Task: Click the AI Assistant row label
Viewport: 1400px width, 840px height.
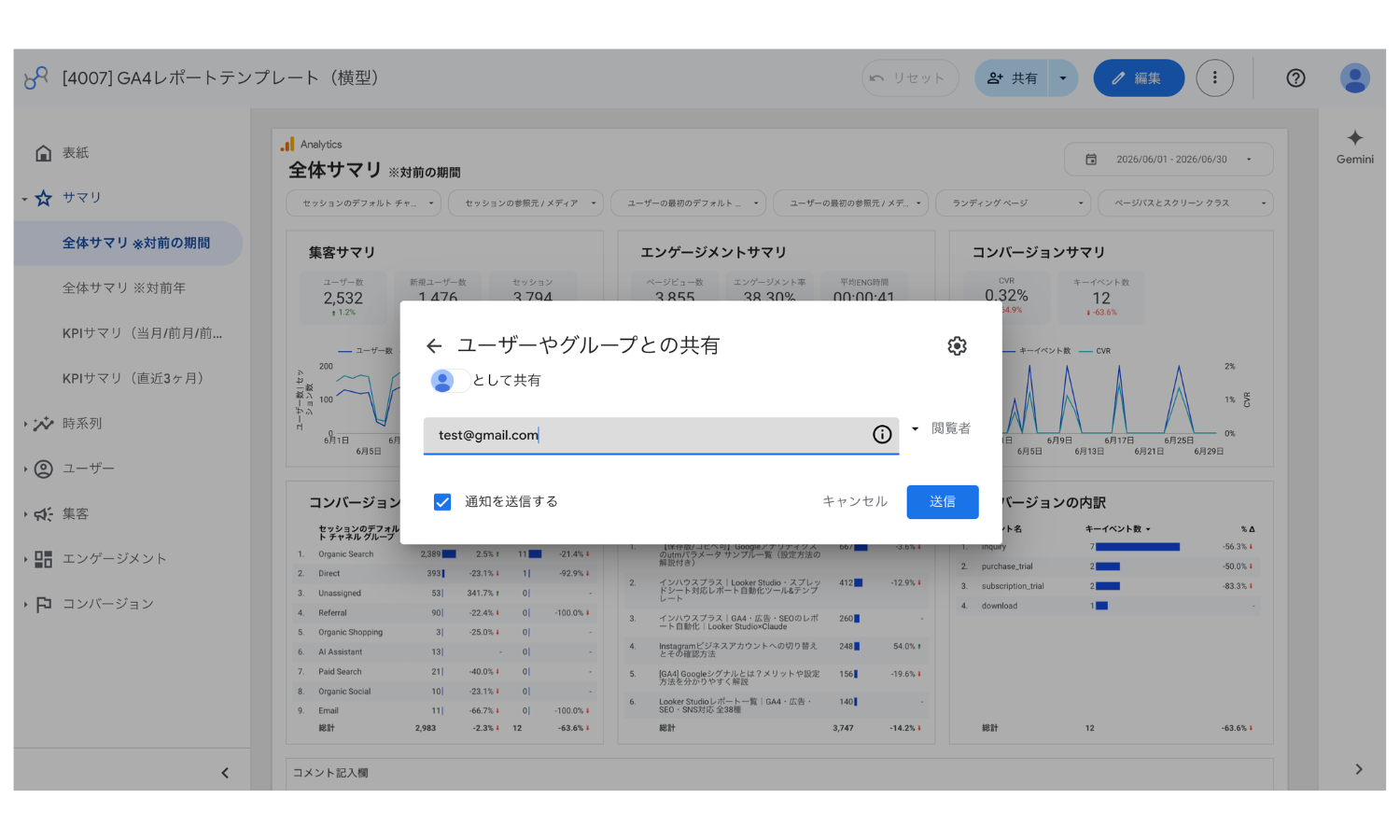Action: pyautogui.click(x=340, y=652)
